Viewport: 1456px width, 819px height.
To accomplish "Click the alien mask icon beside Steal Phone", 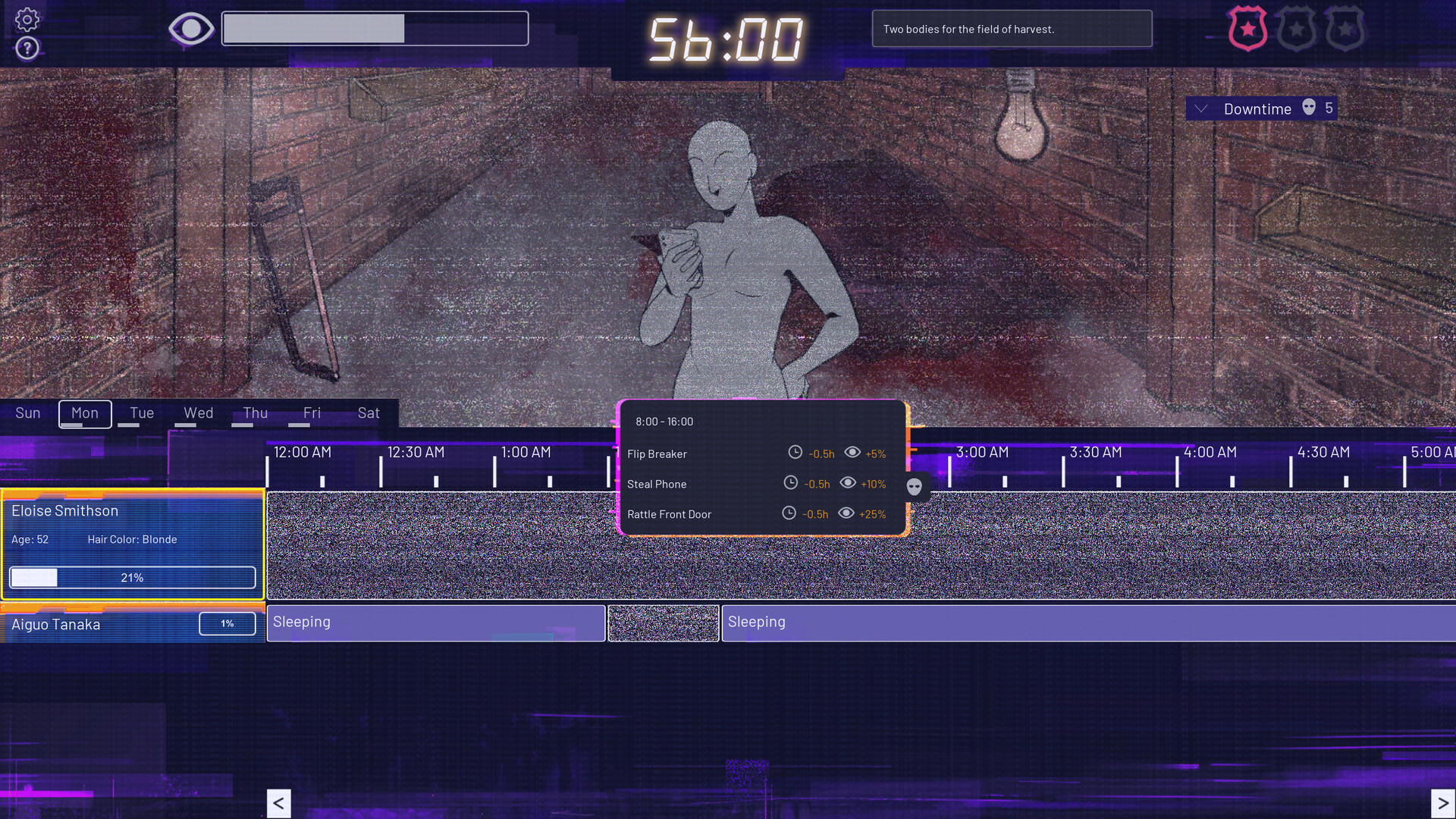I will click(914, 488).
